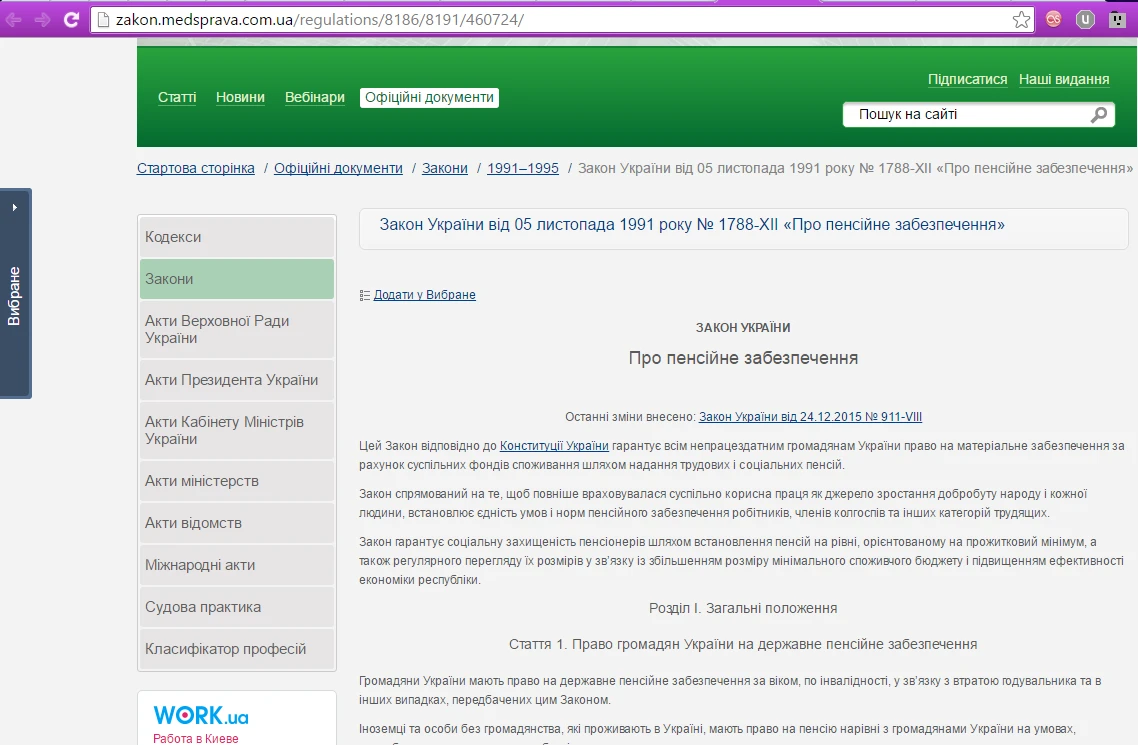The width and height of the screenshot is (1138, 745).
Task: Click the red round extension icon
Action: (x=1054, y=19)
